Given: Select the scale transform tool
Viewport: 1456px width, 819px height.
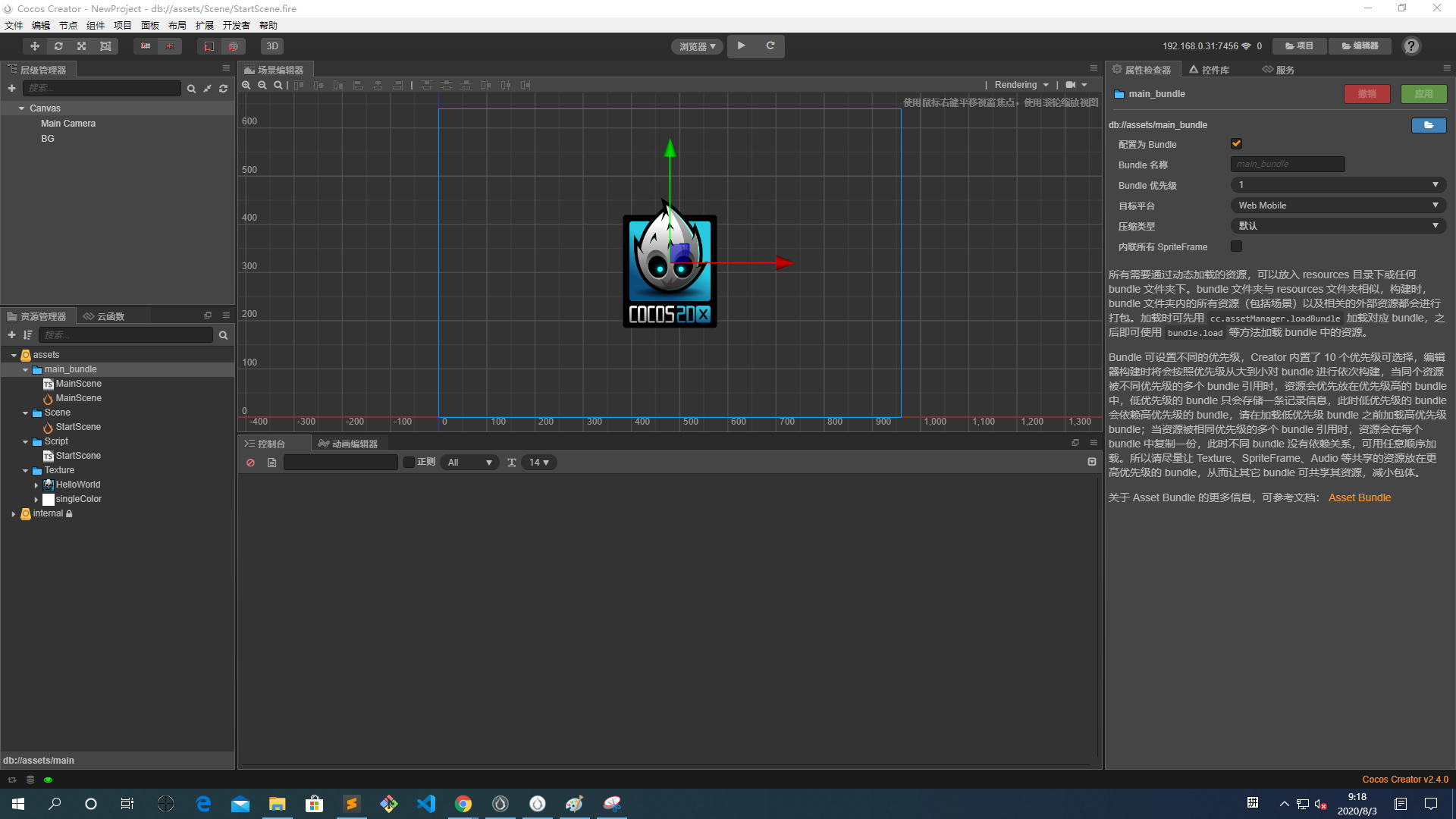Looking at the screenshot, I should click(82, 46).
